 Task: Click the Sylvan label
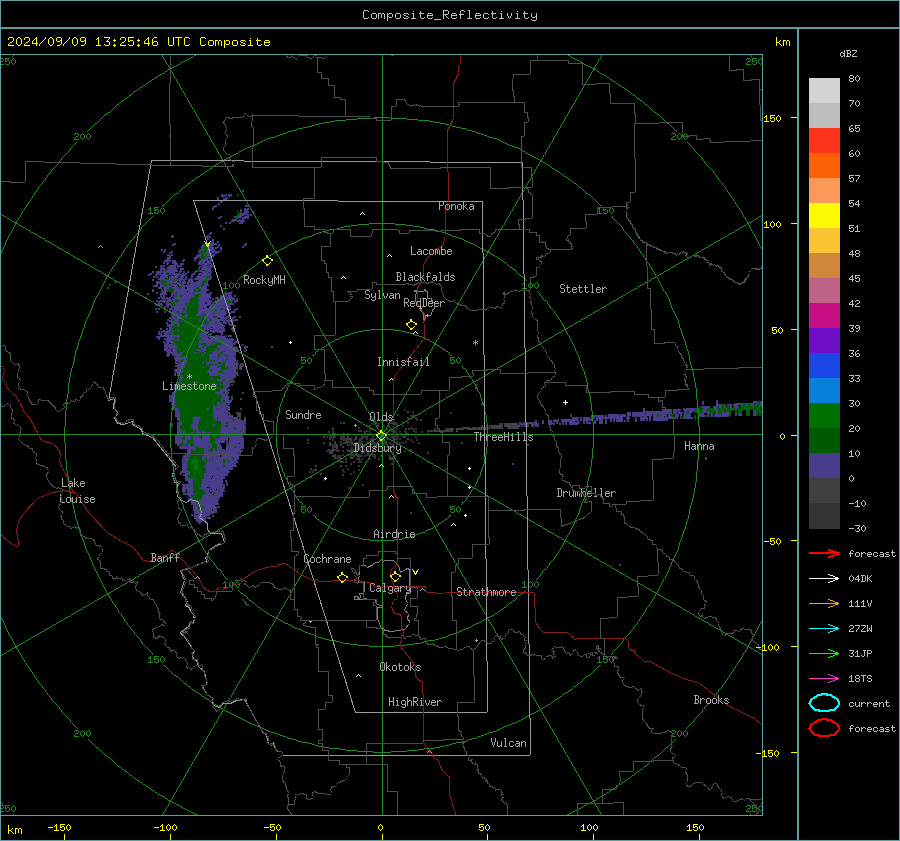pos(382,296)
